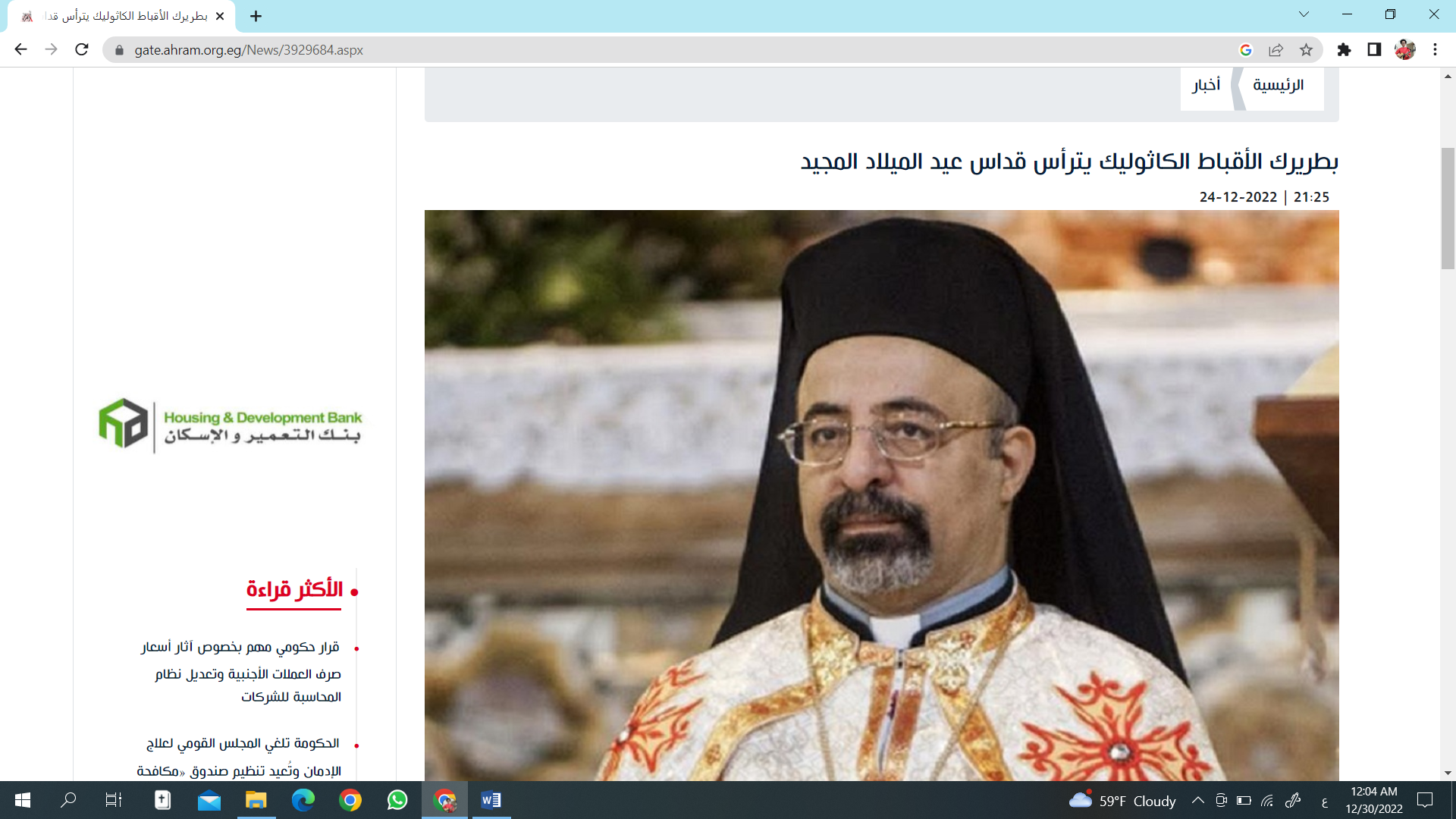This screenshot has width=1456, height=819.
Task: Click the الأكثر قراءة section heading
Action: point(294,589)
